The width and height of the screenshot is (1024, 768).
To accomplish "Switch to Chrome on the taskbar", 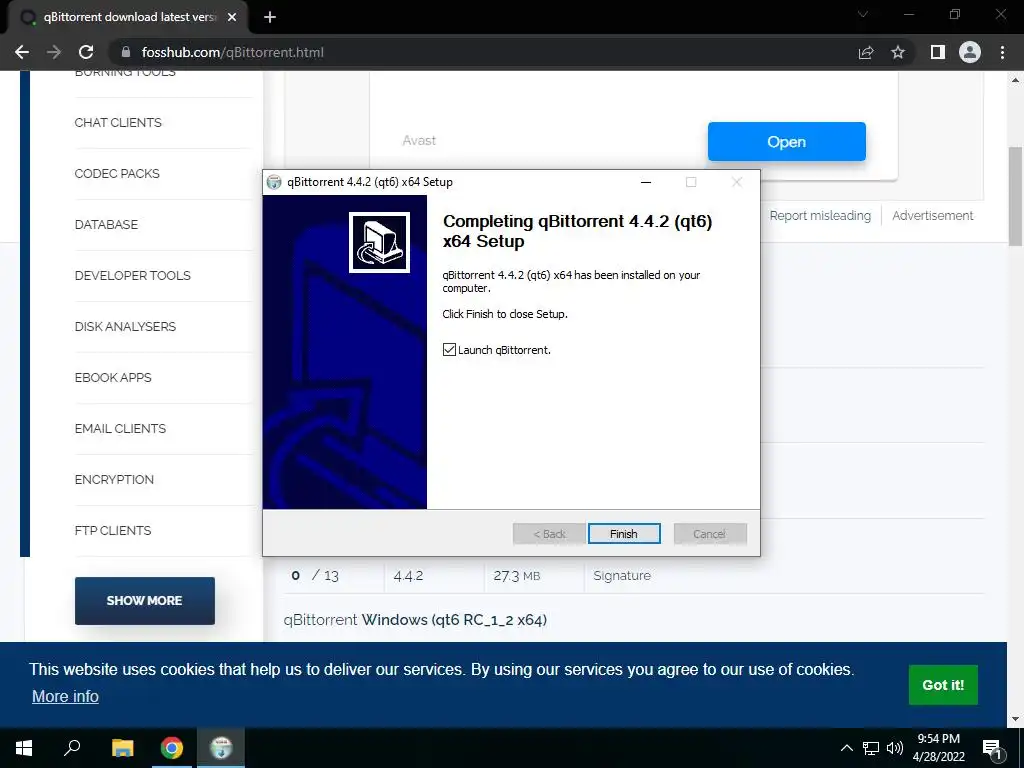I will (172, 748).
